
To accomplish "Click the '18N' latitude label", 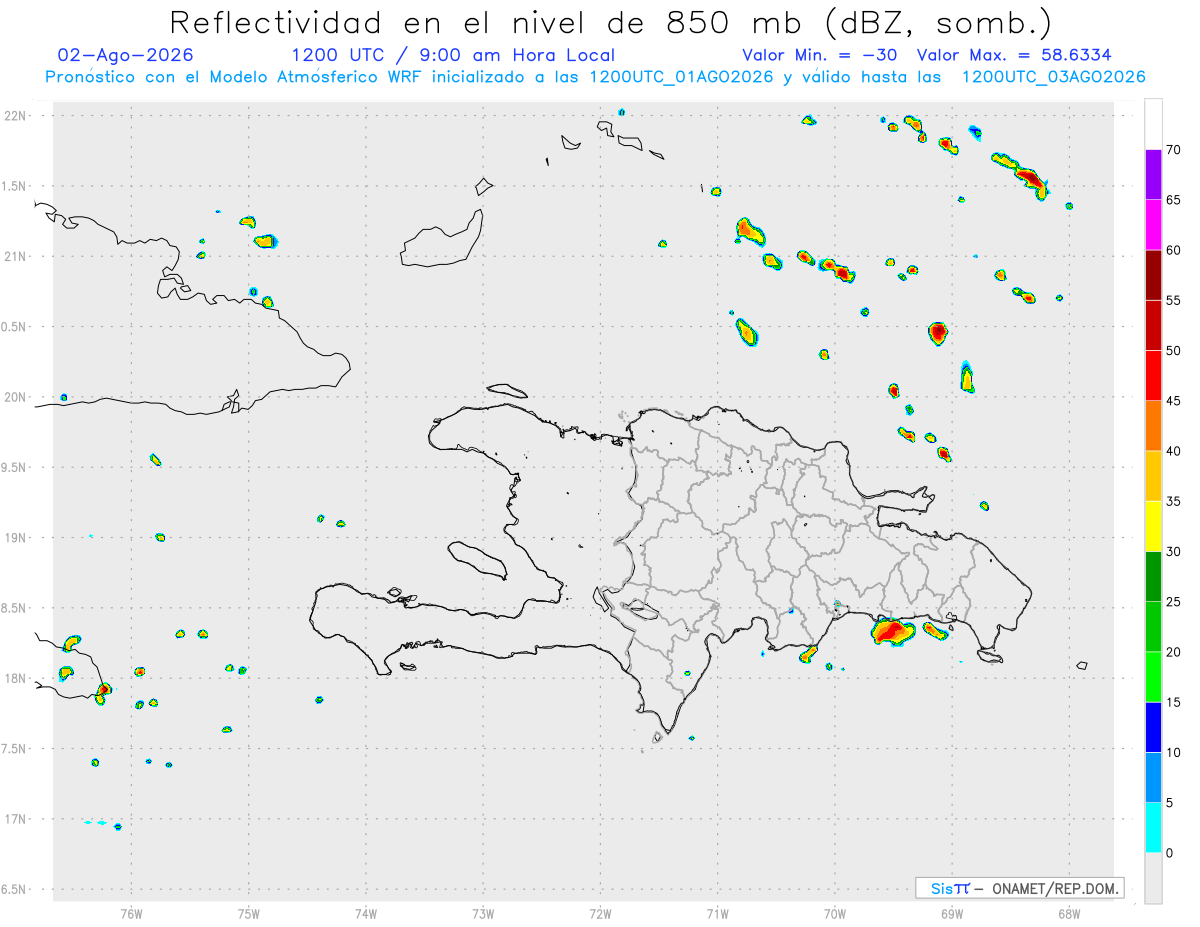I will 17,678.
